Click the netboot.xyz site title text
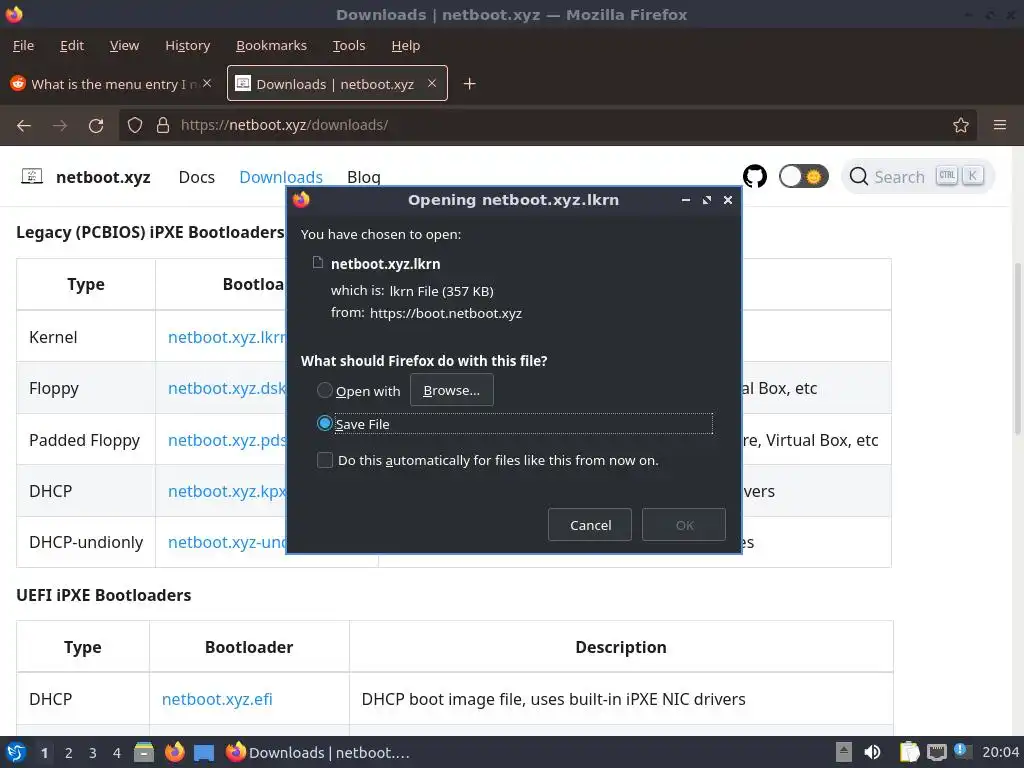The width and height of the screenshot is (1024, 768). pos(103,177)
